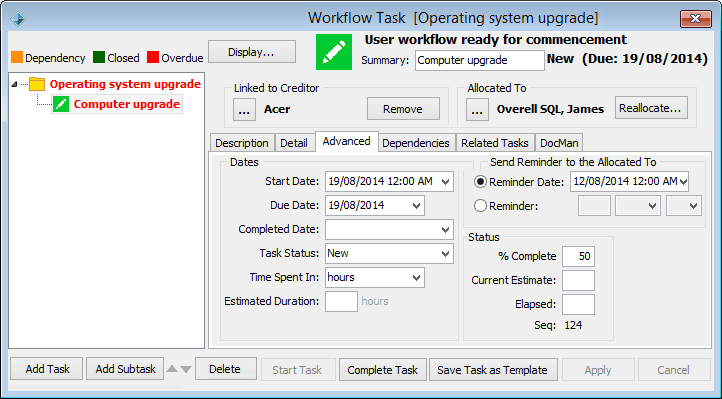Select the yellow folder icon of Operating system upgrade
Image resolution: width=722 pixels, height=399 pixels.
[37, 84]
